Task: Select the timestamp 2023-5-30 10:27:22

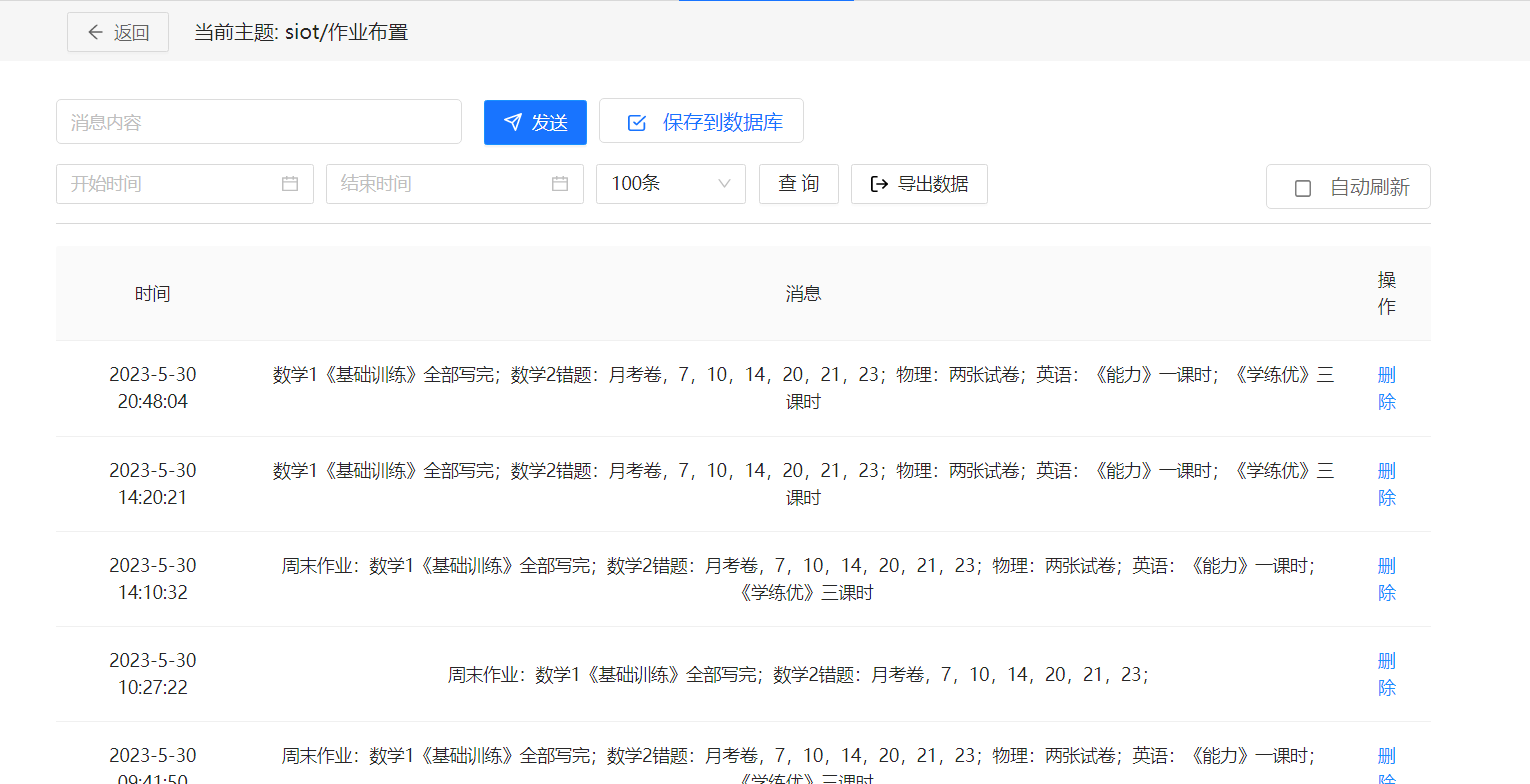Action: point(153,674)
